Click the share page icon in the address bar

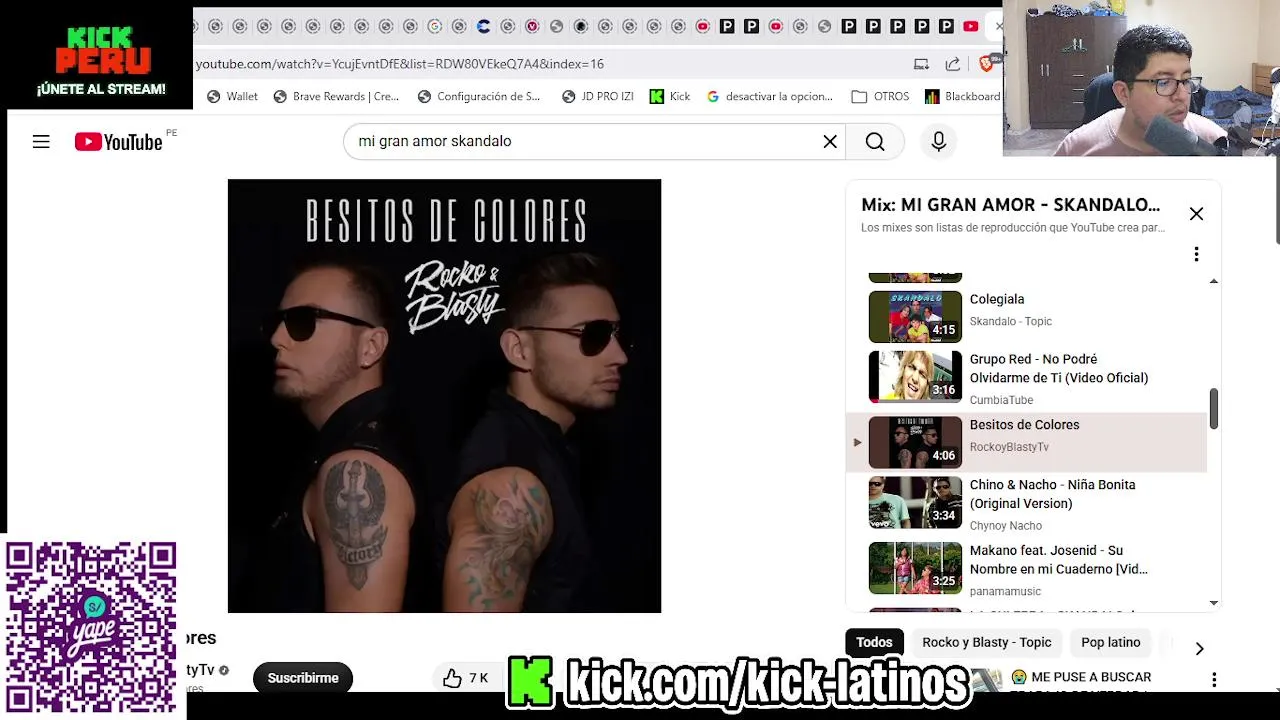click(952, 64)
